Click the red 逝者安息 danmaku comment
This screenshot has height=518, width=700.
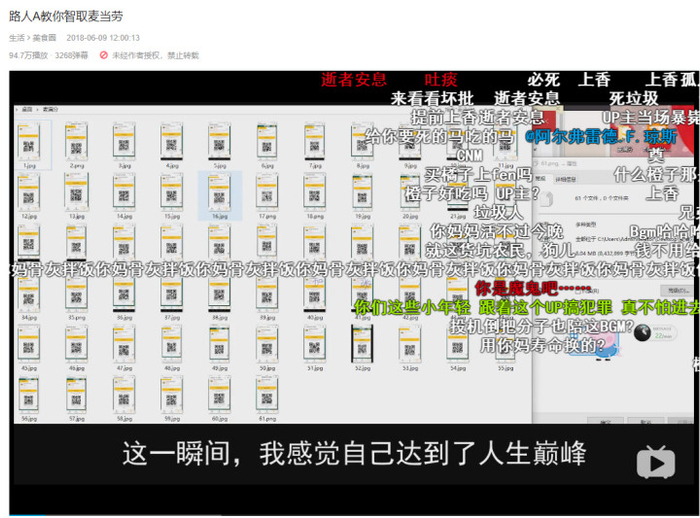354,79
